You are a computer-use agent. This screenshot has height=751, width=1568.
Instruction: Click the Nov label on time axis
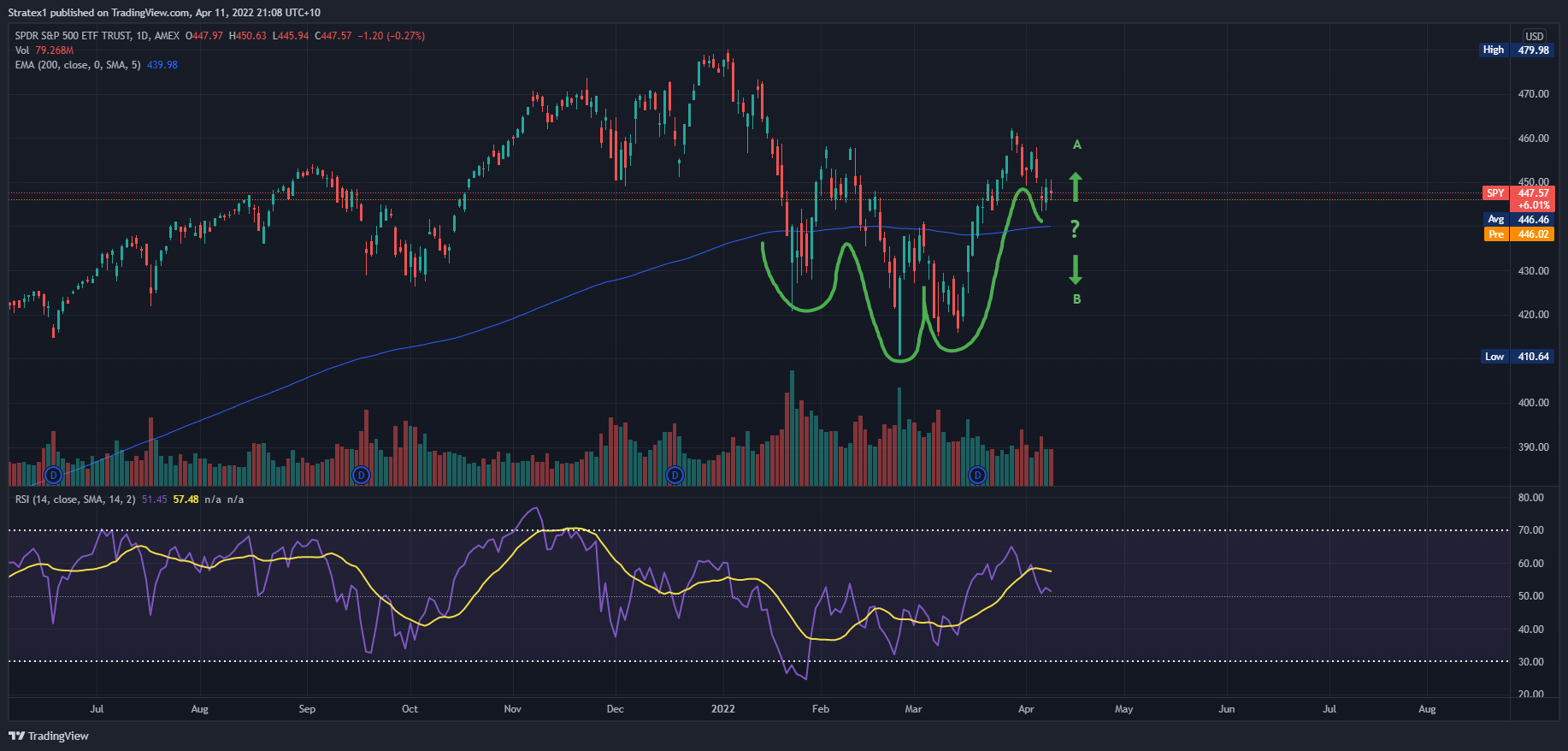513,709
